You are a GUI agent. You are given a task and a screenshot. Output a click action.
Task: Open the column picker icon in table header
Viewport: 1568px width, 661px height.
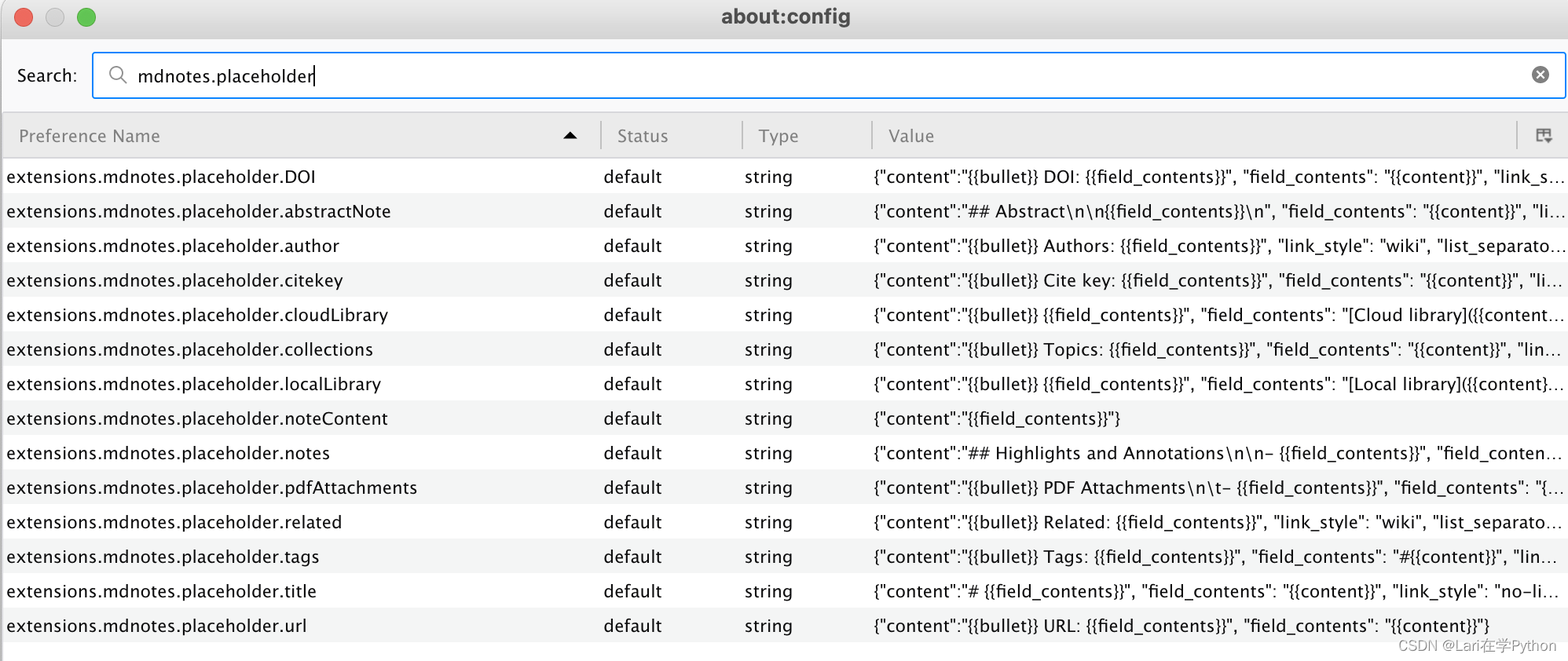coord(1544,136)
